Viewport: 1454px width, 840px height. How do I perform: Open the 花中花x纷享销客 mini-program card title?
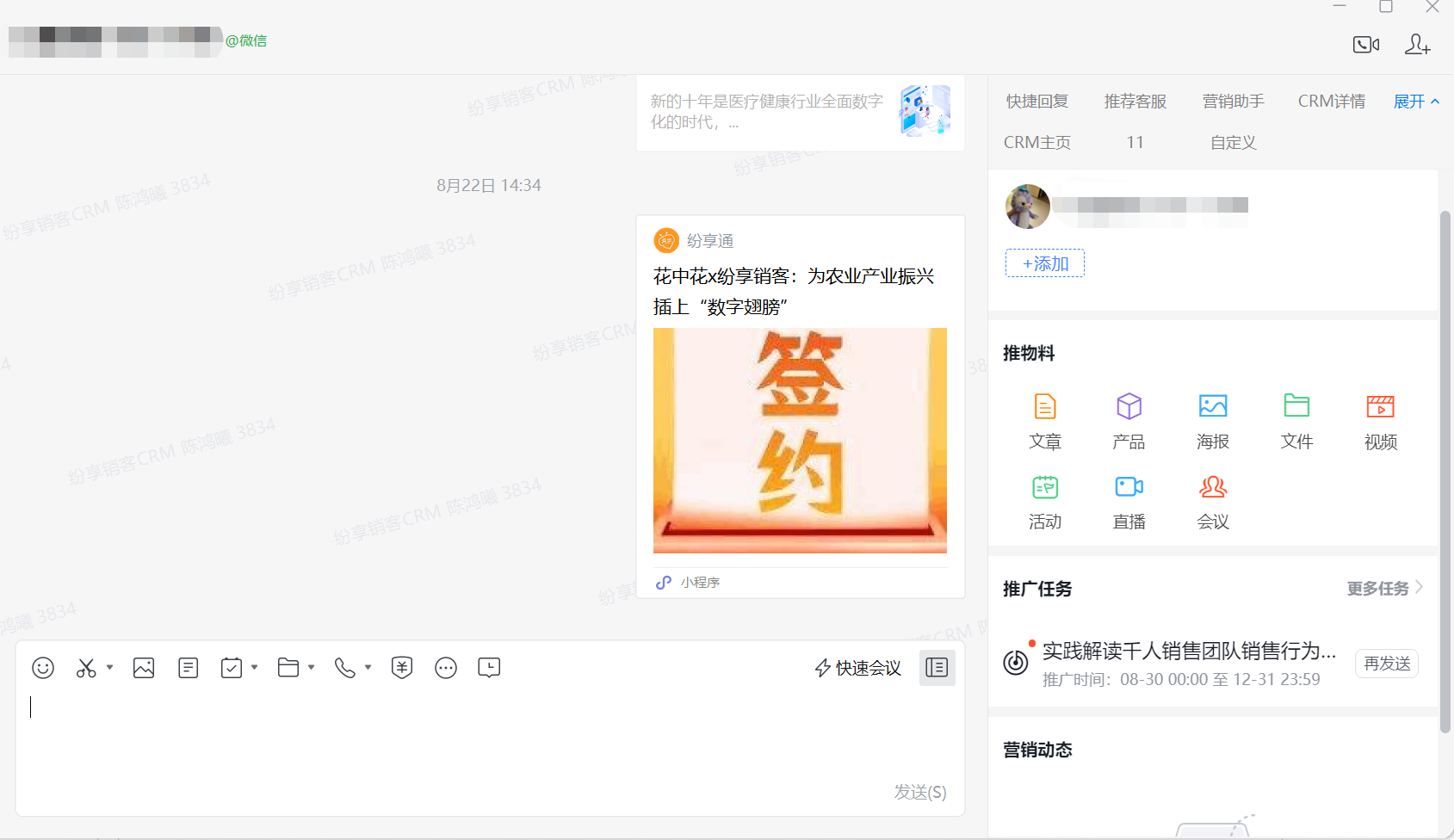coord(794,291)
